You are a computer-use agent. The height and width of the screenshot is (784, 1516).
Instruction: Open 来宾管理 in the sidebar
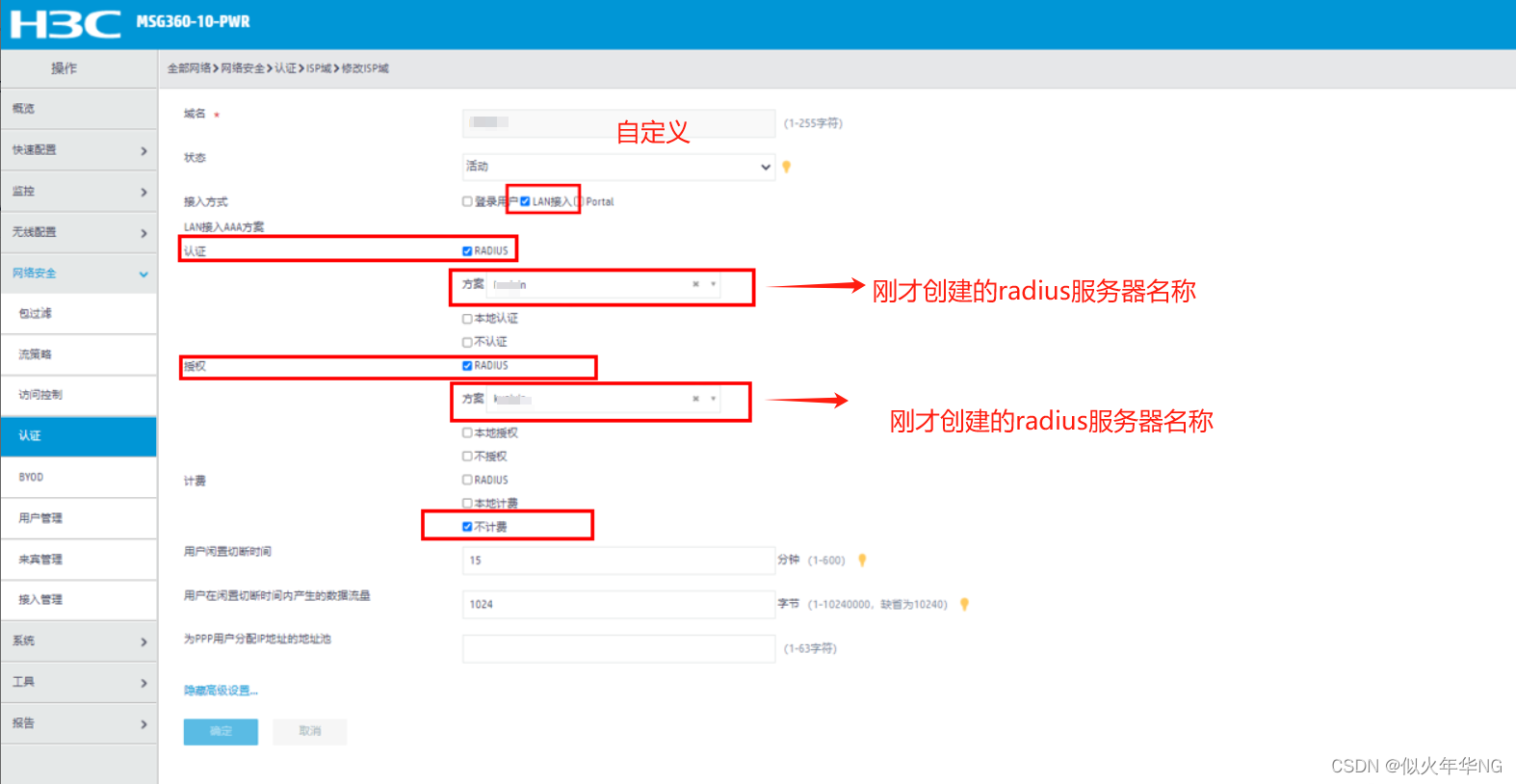(79, 560)
